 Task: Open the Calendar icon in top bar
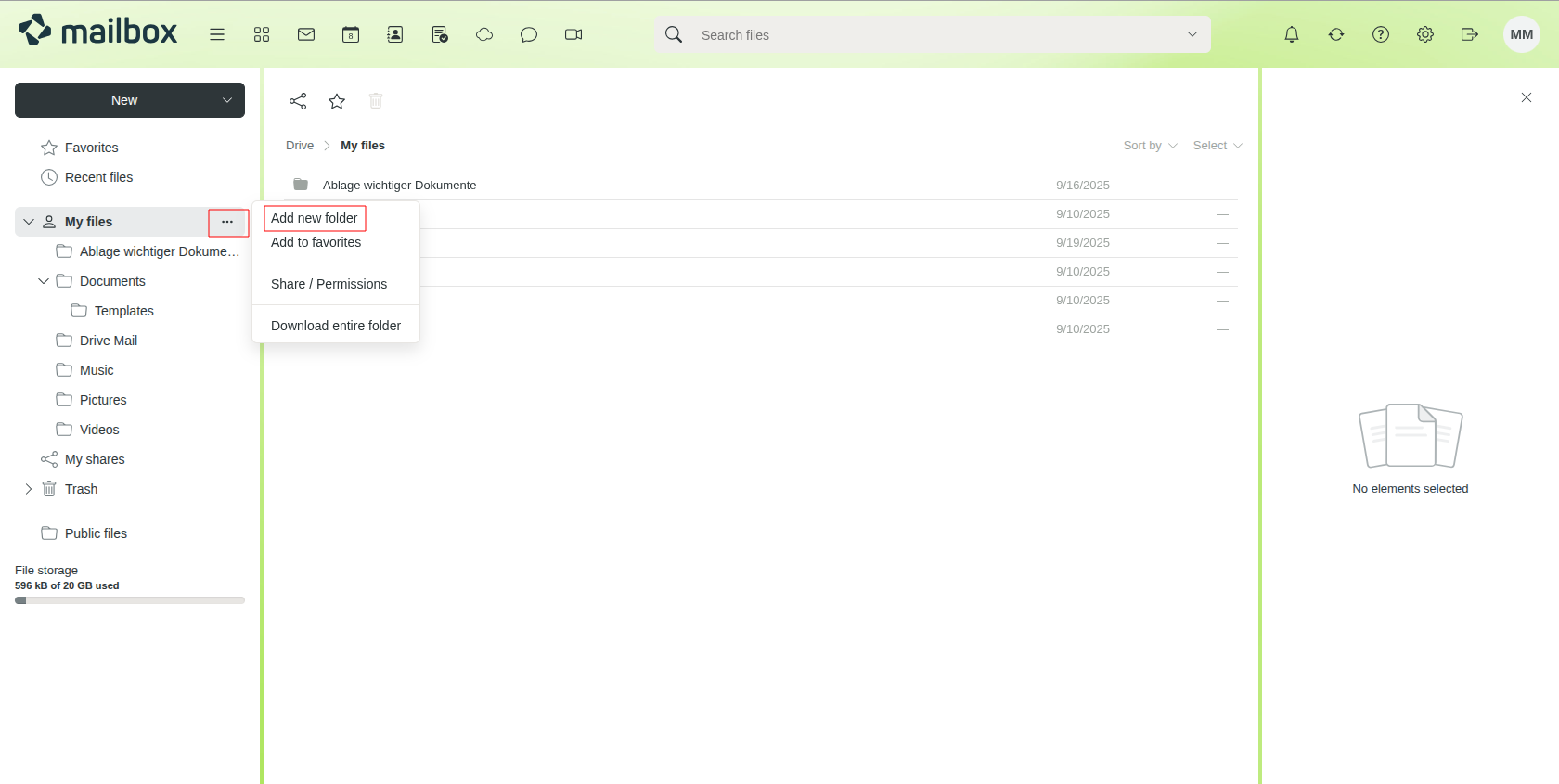click(x=351, y=34)
